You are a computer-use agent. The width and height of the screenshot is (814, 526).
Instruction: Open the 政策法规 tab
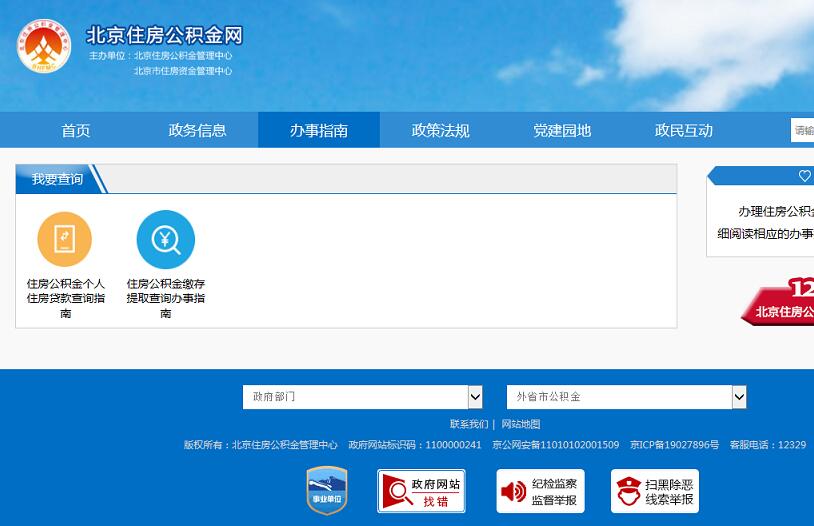[x=440, y=130]
